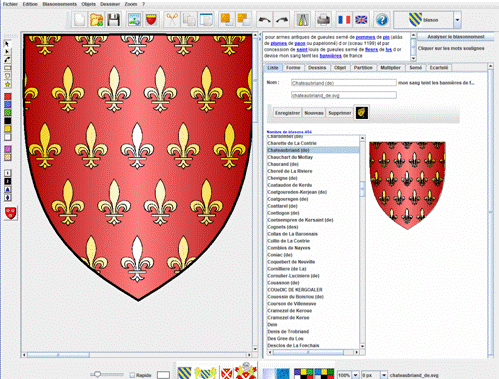Click the Nom input field
Image resolution: width=499 pixels, height=379 pixels.
tap(344, 83)
